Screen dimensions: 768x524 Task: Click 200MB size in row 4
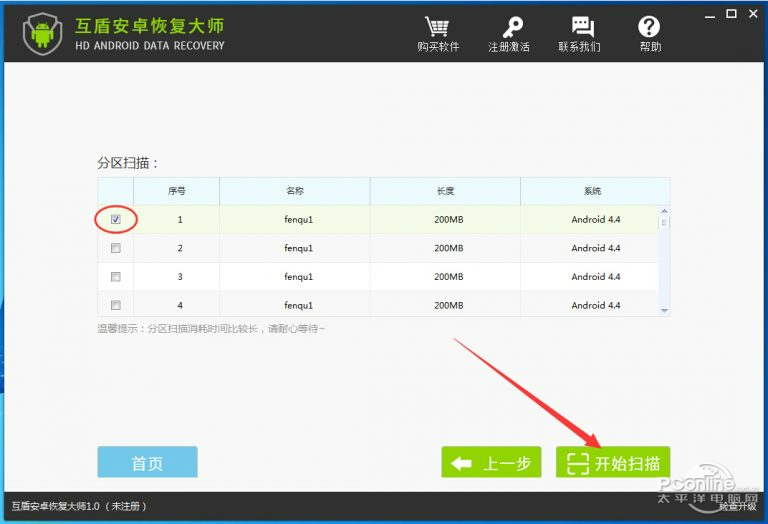449,305
